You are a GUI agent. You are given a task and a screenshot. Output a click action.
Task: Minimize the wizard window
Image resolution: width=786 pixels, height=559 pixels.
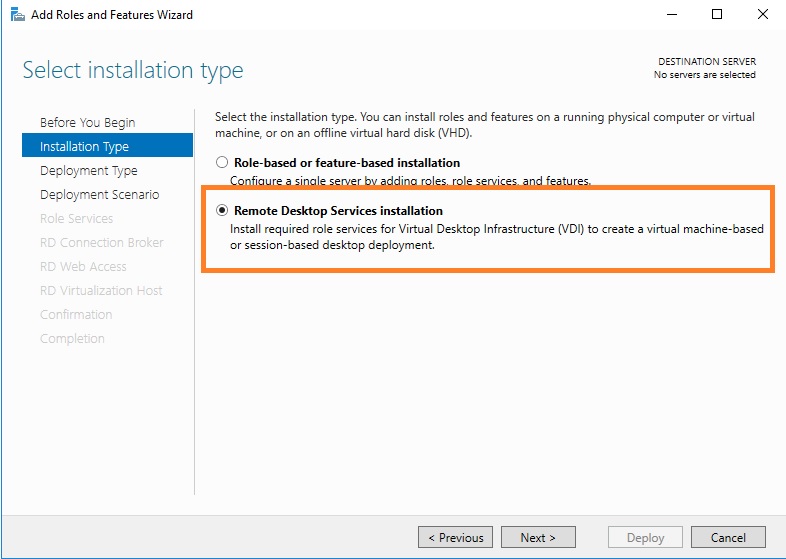[672, 15]
